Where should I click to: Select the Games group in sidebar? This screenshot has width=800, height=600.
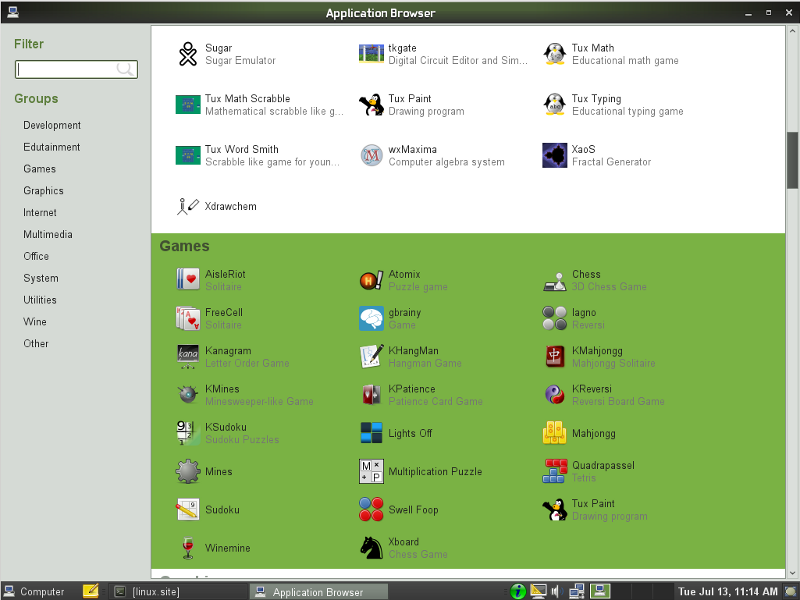pos(40,169)
